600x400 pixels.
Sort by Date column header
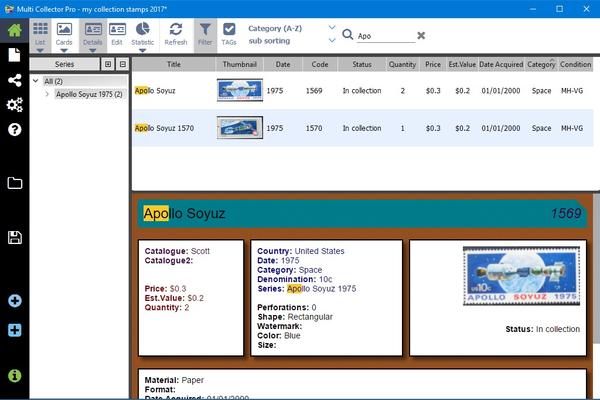click(x=283, y=64)
